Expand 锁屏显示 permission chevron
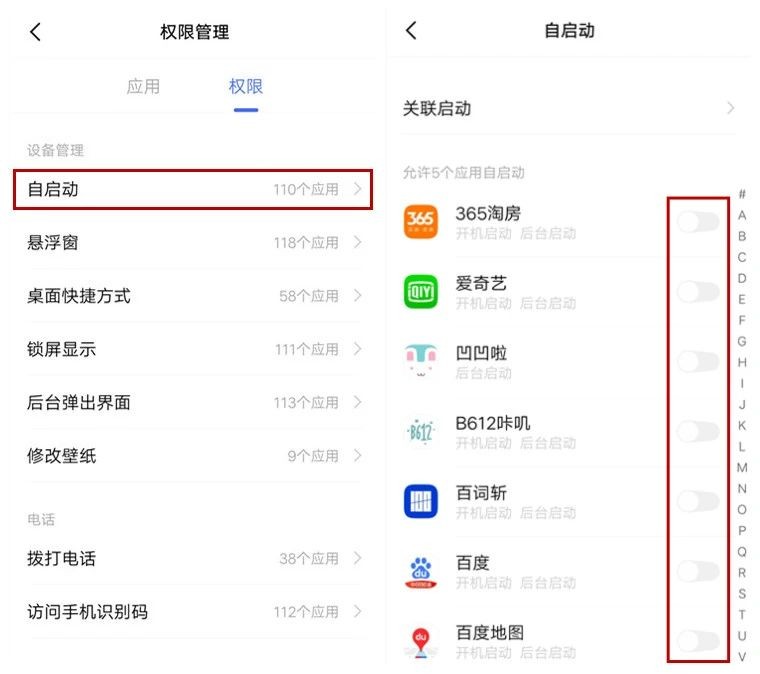 pyautogui.click(x=358, y=350)
